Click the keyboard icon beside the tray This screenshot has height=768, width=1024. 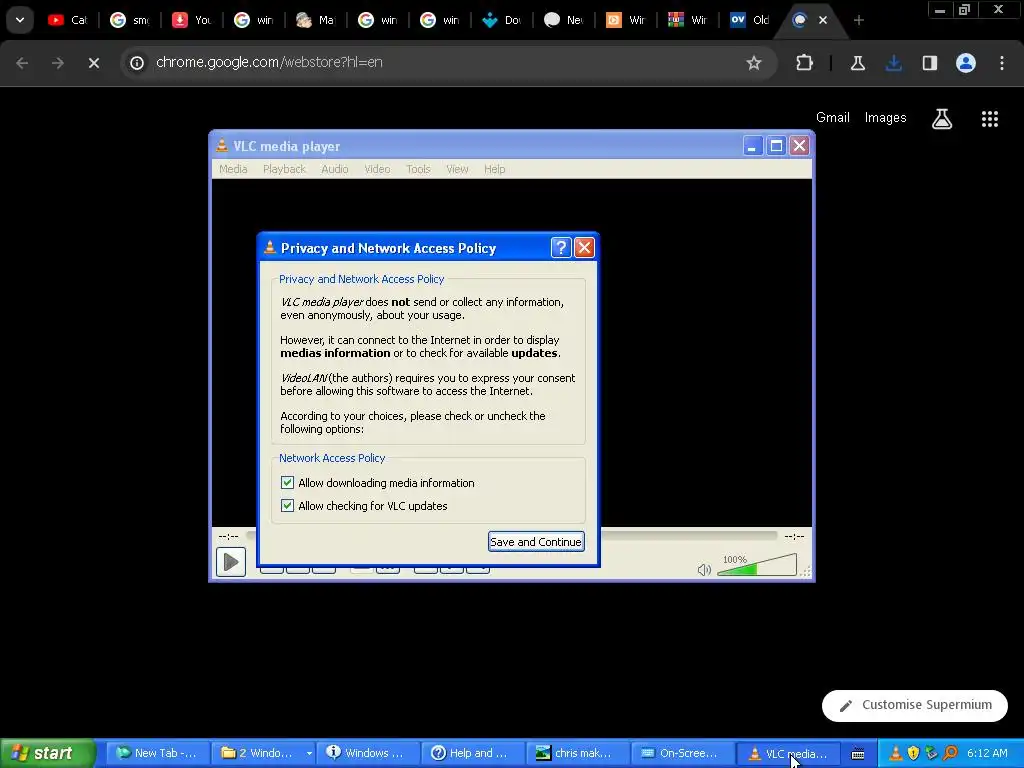(x=858, y=754)
